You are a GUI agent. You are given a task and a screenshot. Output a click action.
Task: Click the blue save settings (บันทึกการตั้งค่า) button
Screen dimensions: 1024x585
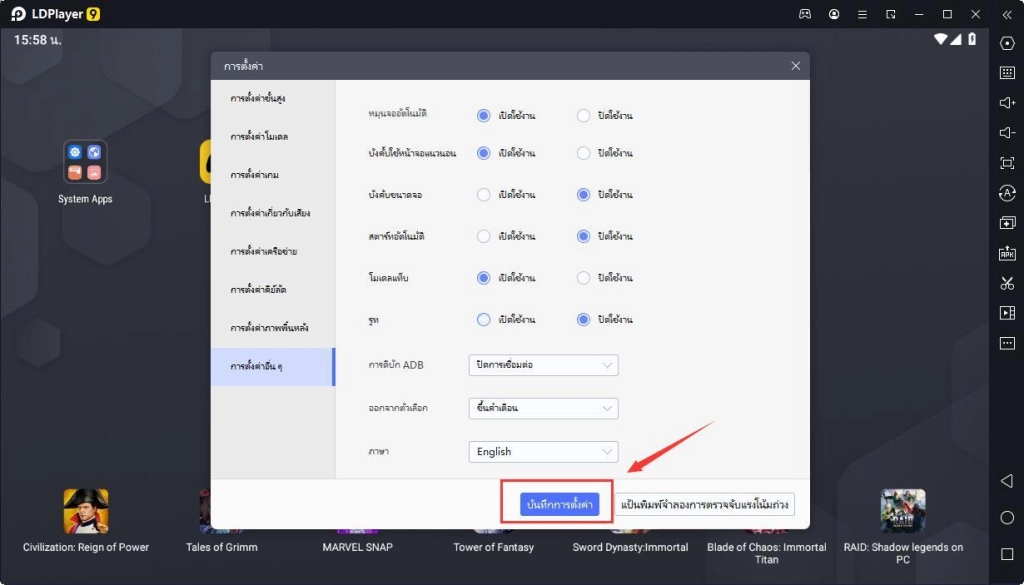point(558,505)
